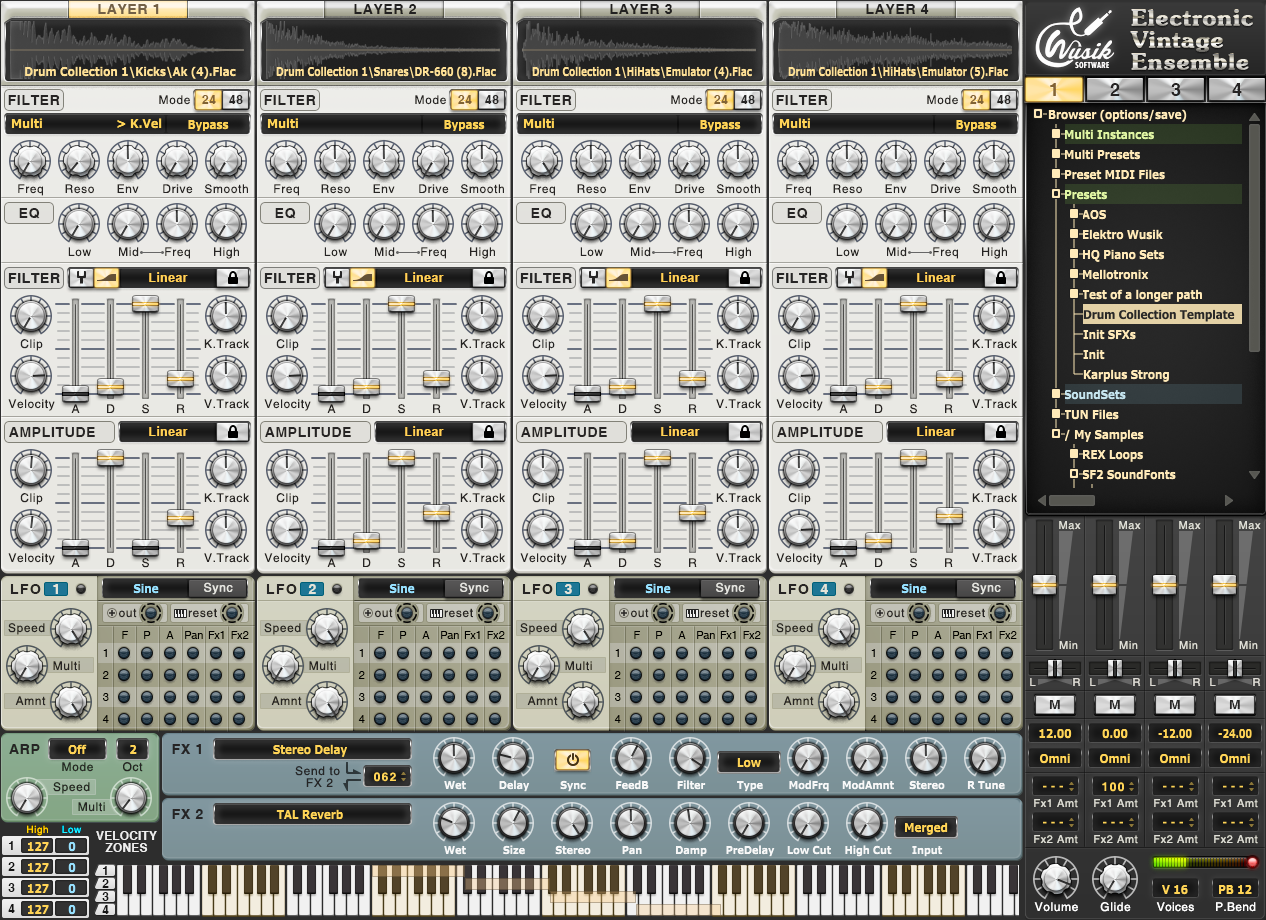This screenshot has height=920, width=1266.
Task: Select browser tab number 4
Action: pos(1236,89)
